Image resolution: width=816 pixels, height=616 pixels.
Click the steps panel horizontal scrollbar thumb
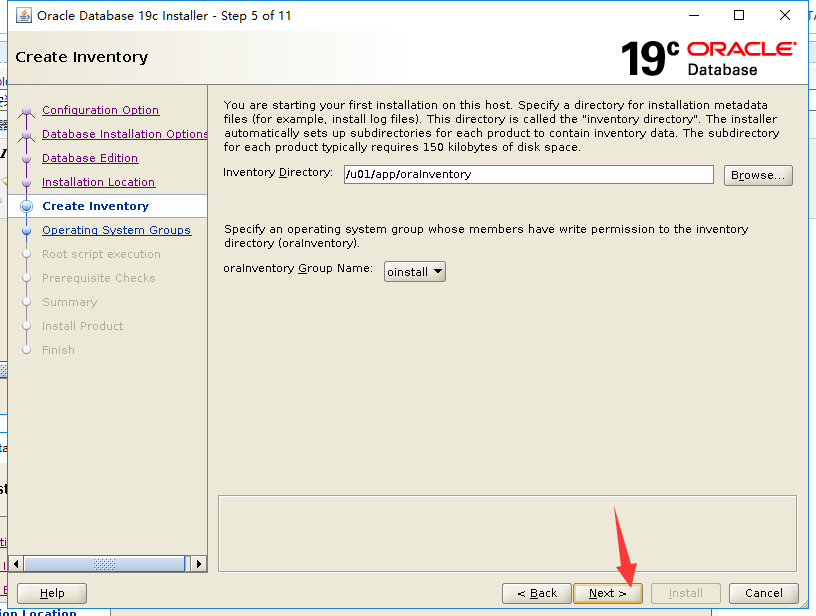[x=104, y=564]
